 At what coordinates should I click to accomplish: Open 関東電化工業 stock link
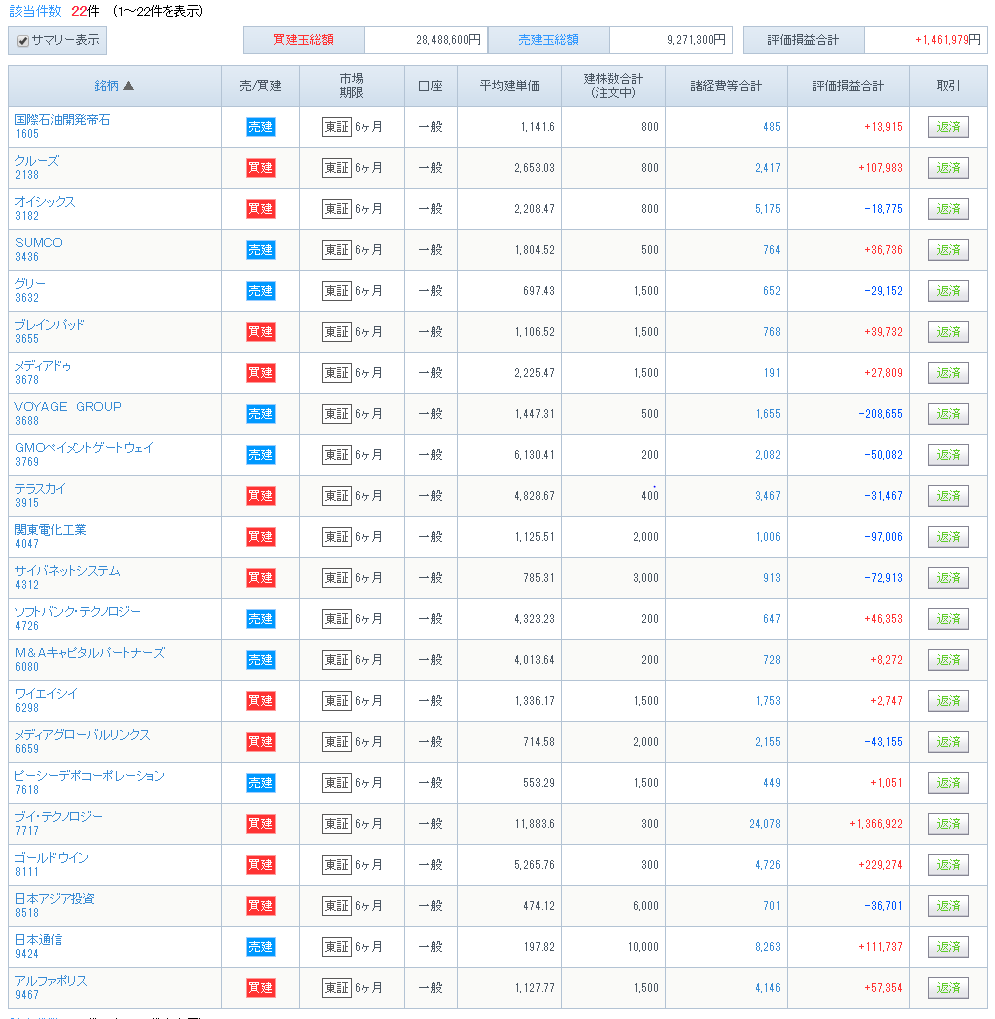point(51,530)
